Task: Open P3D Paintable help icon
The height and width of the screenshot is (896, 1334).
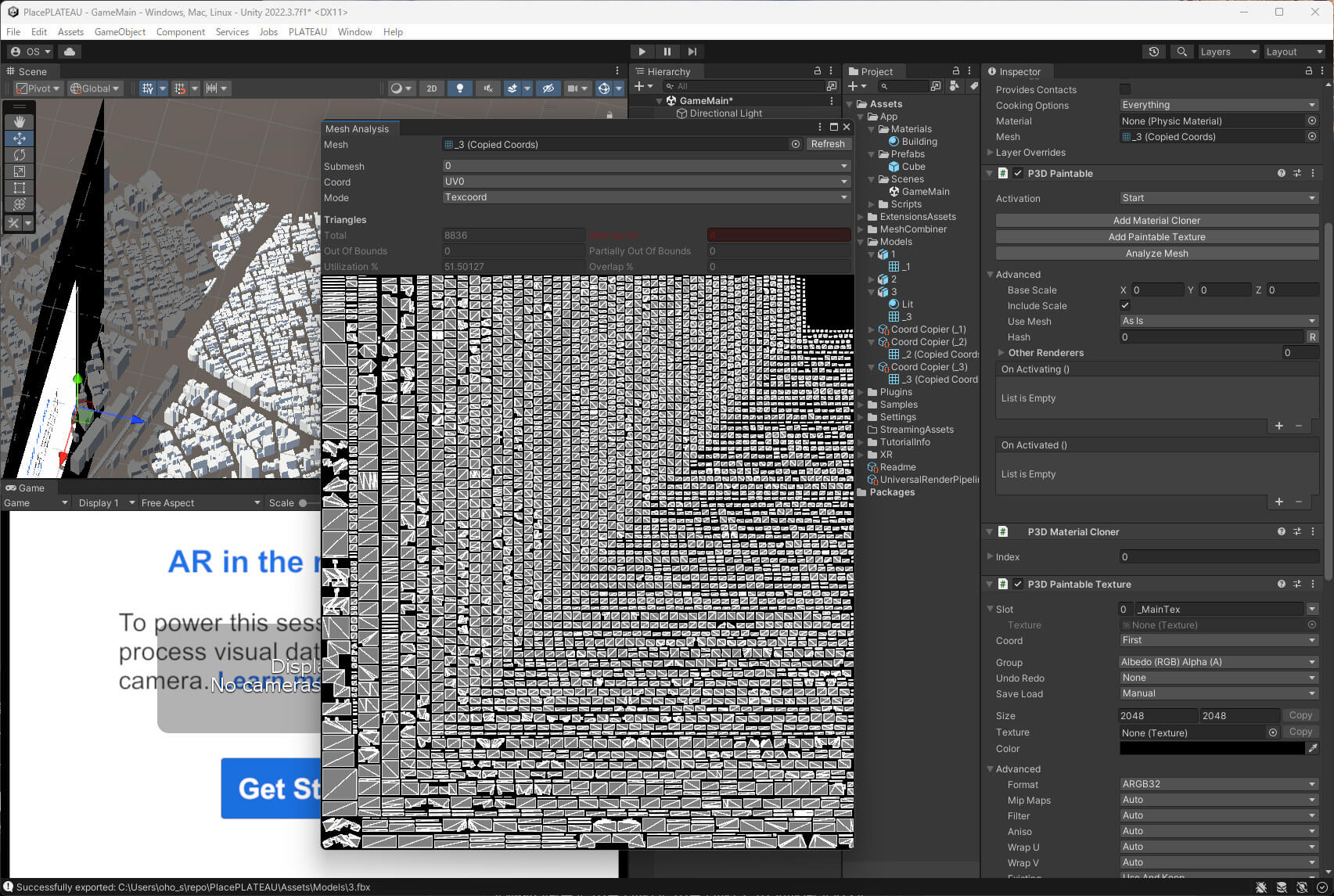Action: 1282,173
